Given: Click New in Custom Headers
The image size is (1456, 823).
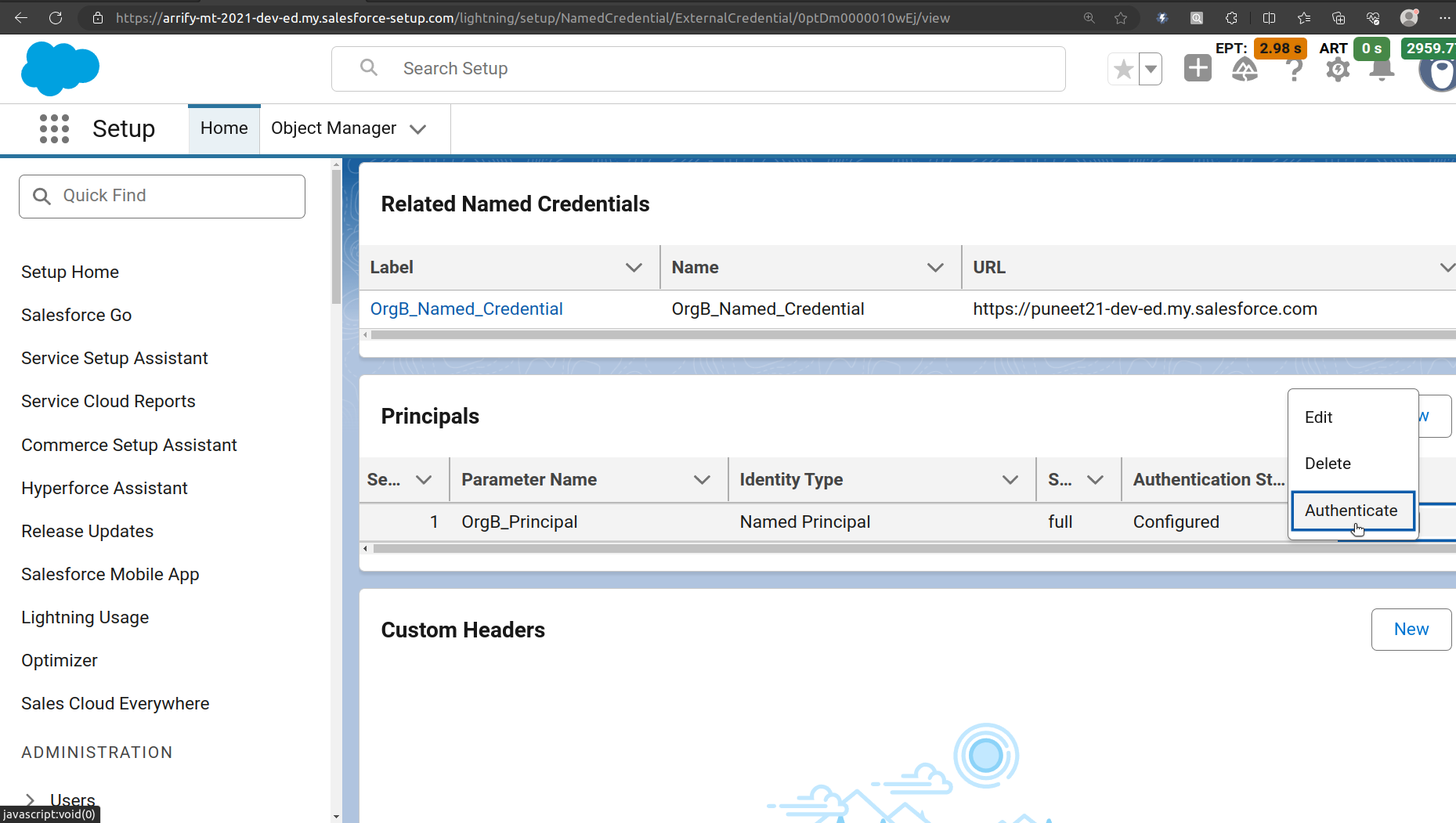Looking at the screenshot, I should tap(1411, 630).
